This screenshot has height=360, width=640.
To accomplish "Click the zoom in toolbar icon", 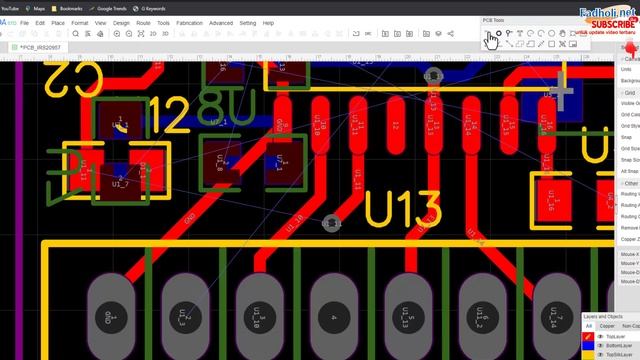I will point(117,34).
